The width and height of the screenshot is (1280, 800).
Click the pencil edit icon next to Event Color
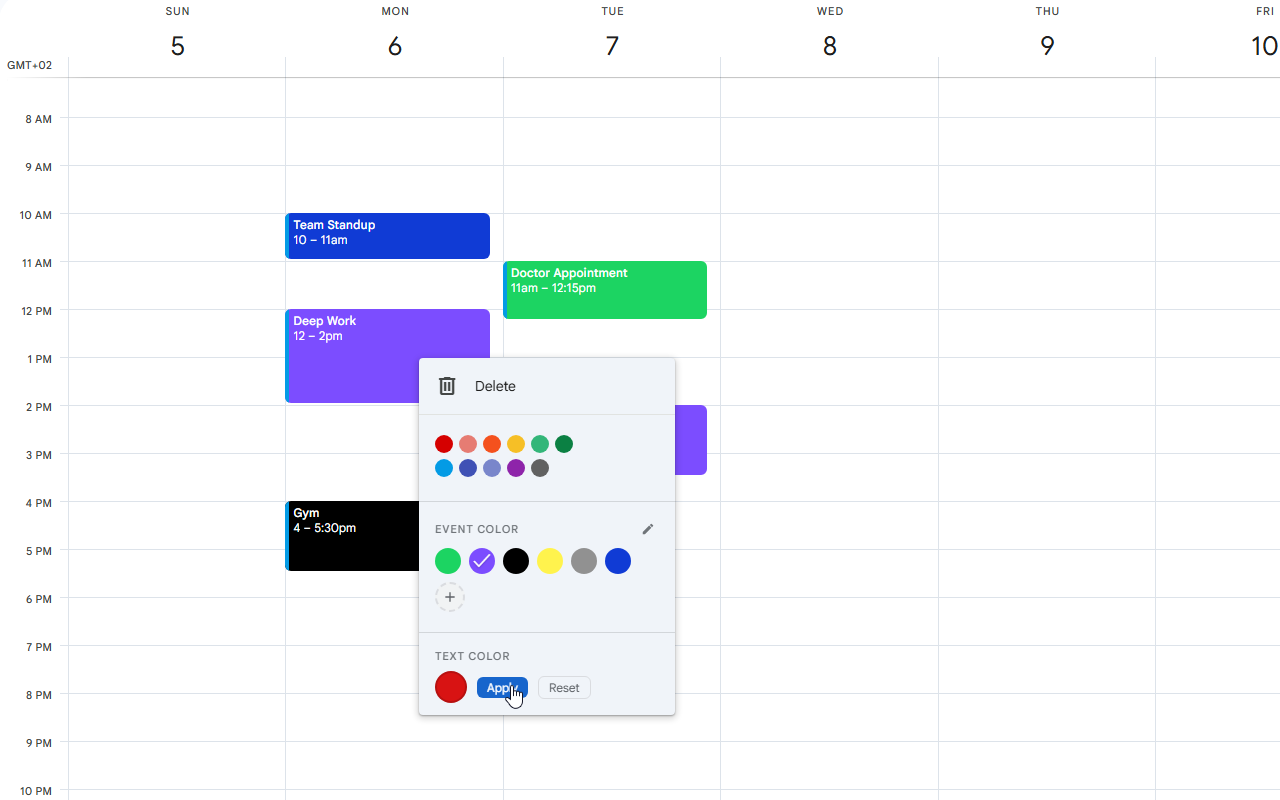tap(647, 529)
